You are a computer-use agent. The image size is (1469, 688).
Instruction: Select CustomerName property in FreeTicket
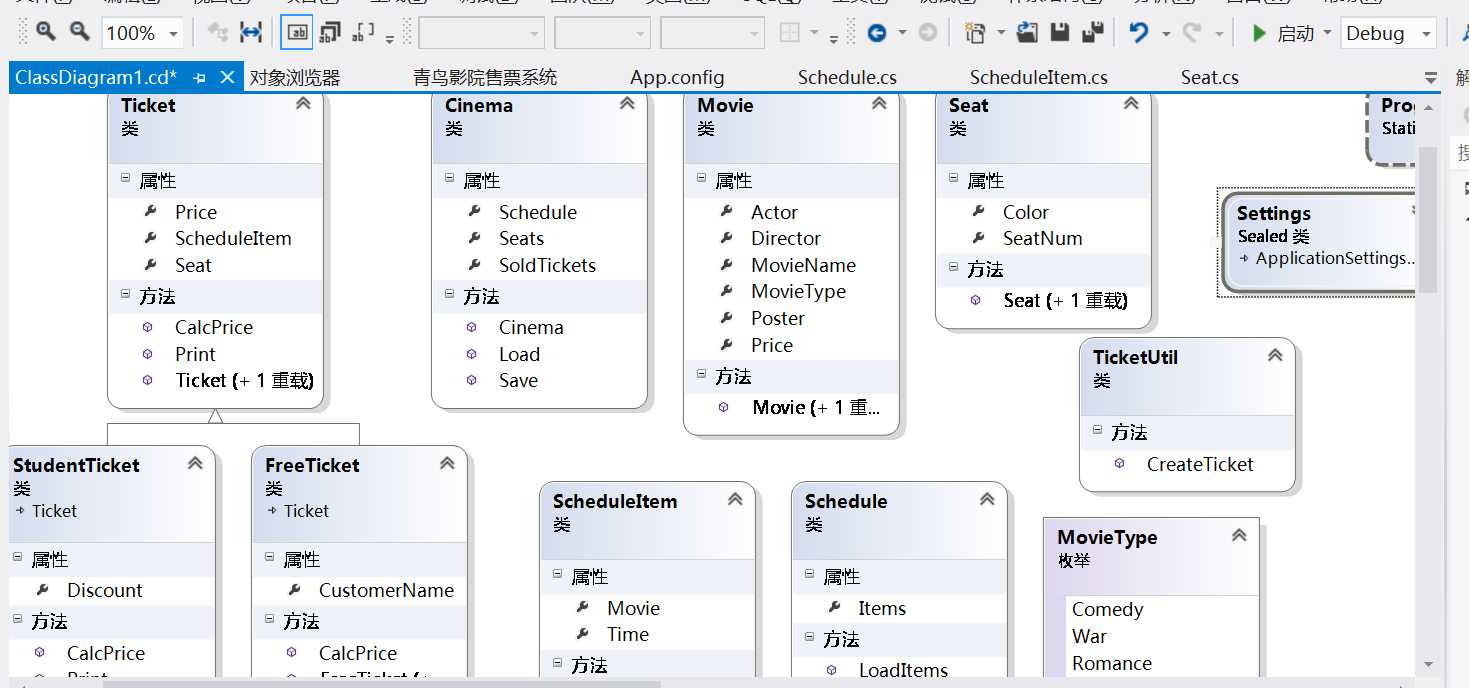[x=386, y=590]
